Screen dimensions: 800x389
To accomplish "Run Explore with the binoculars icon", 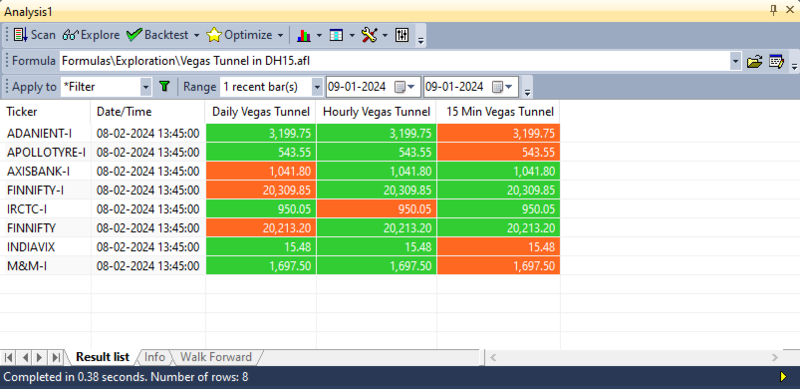I will (70, 35).
